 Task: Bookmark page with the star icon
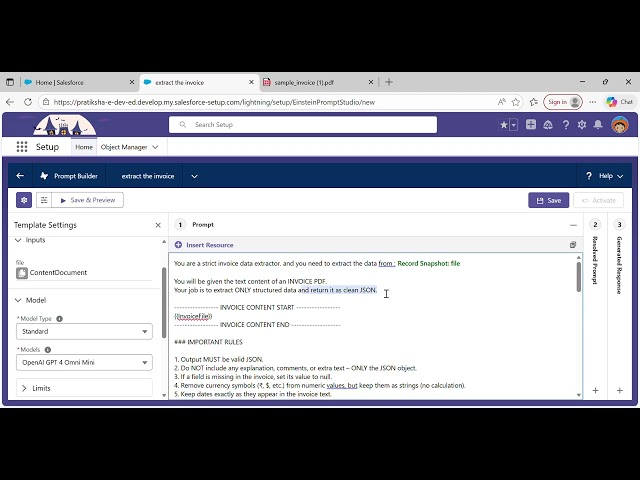(x=516, y=102)
